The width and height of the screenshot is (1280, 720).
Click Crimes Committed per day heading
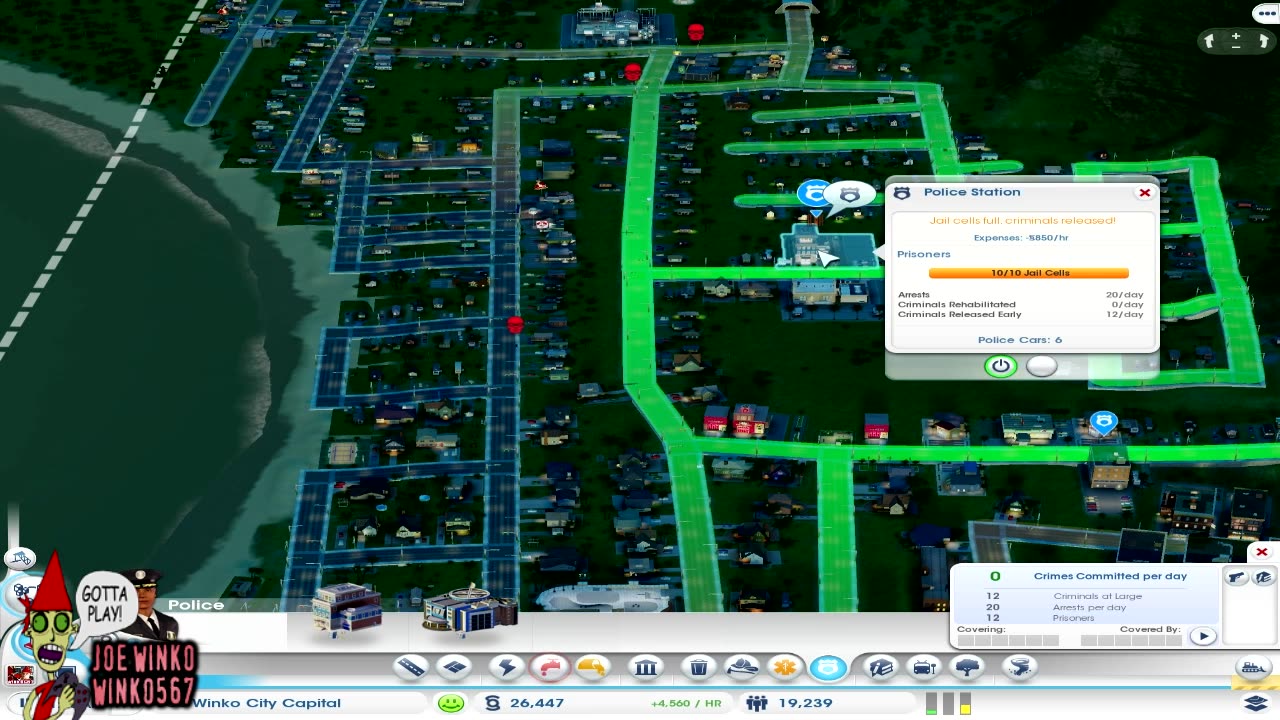[1110, 576]
